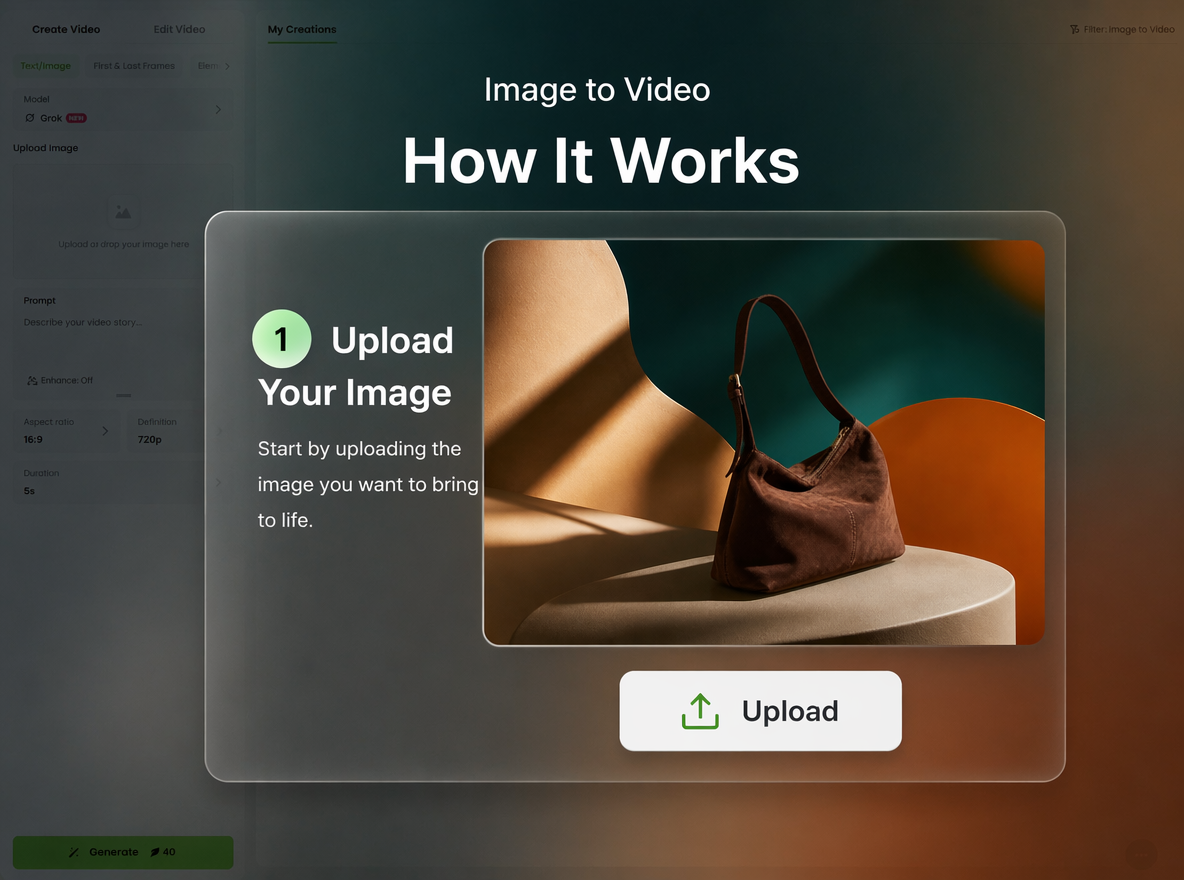Click 'Start by uploading the image' description

pos(368,484)
